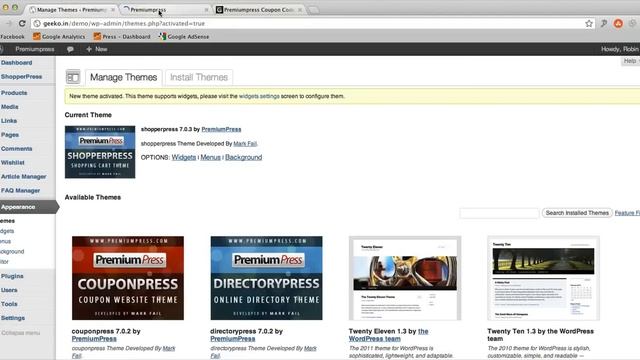This screenshot has width=640, height=360.
Task: Open ShopperPress sidebar menu
Action: (21, 77)
